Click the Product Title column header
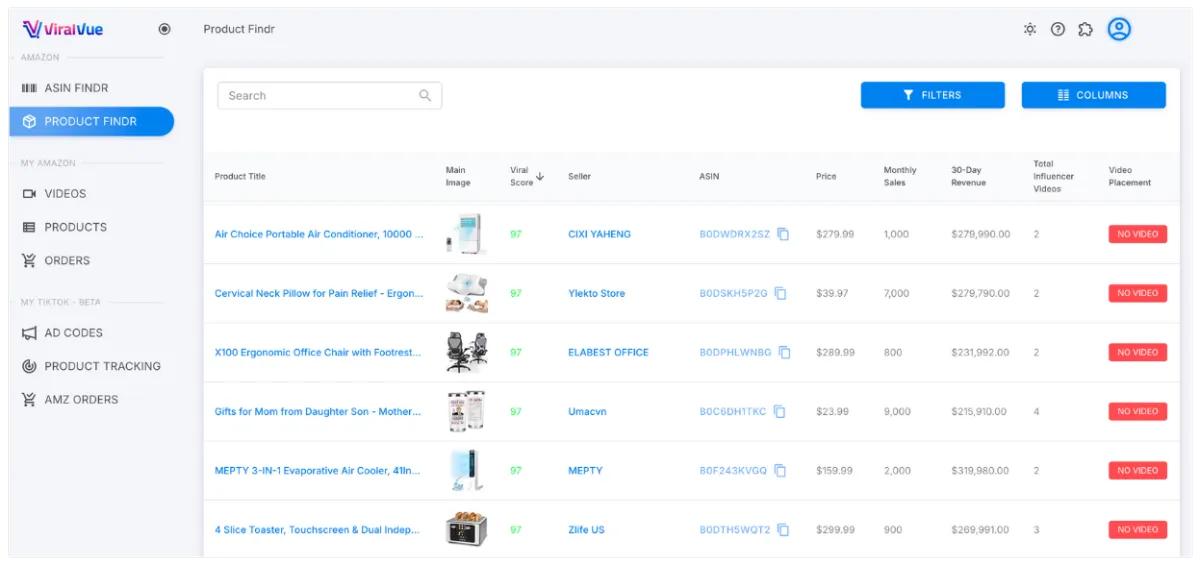 pyautogui.click(x=240, y=177)
